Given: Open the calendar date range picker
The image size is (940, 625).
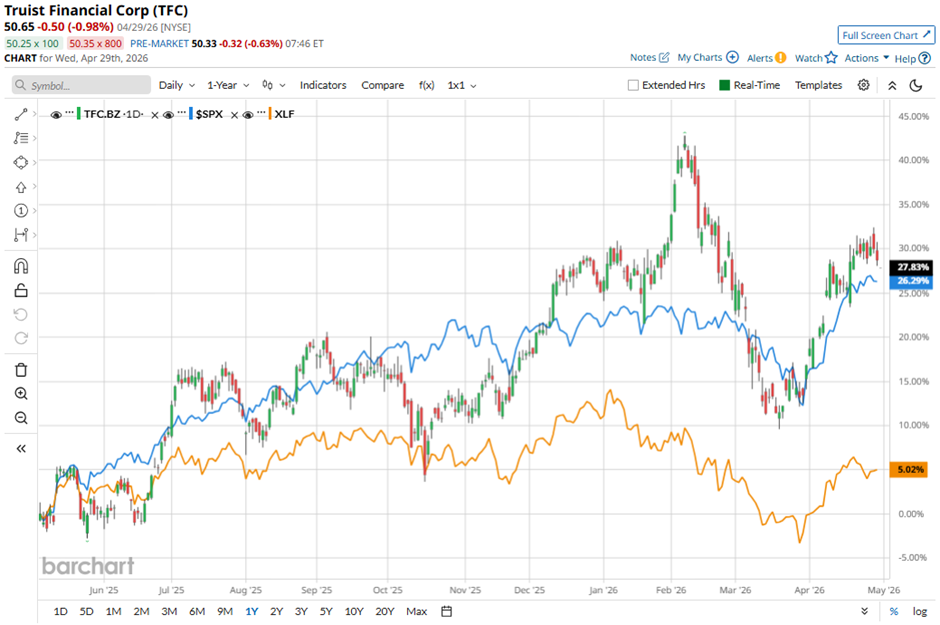Looking at the screenshot, I should (446, 611).
